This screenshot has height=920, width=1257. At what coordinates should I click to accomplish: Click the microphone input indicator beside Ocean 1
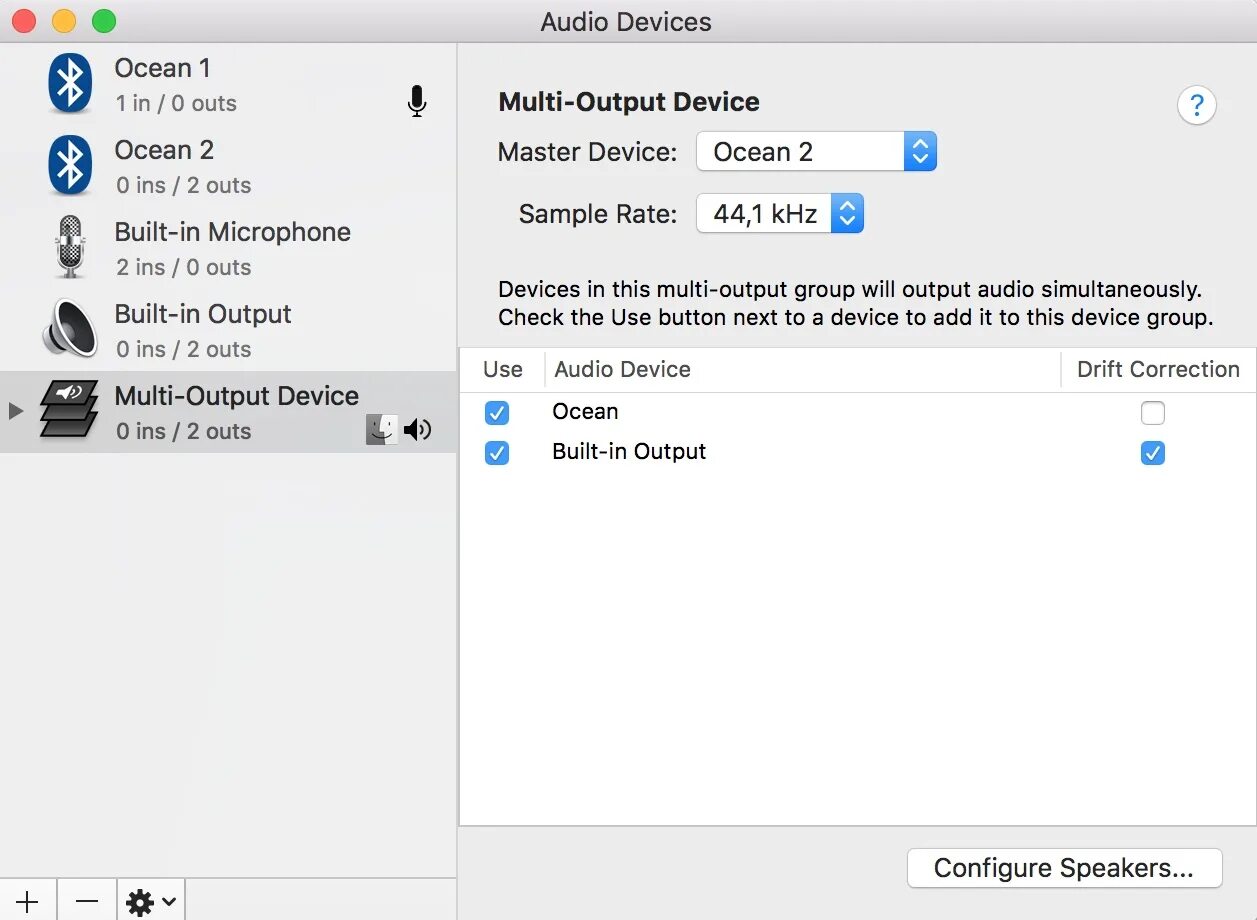(x=417, y=101)
